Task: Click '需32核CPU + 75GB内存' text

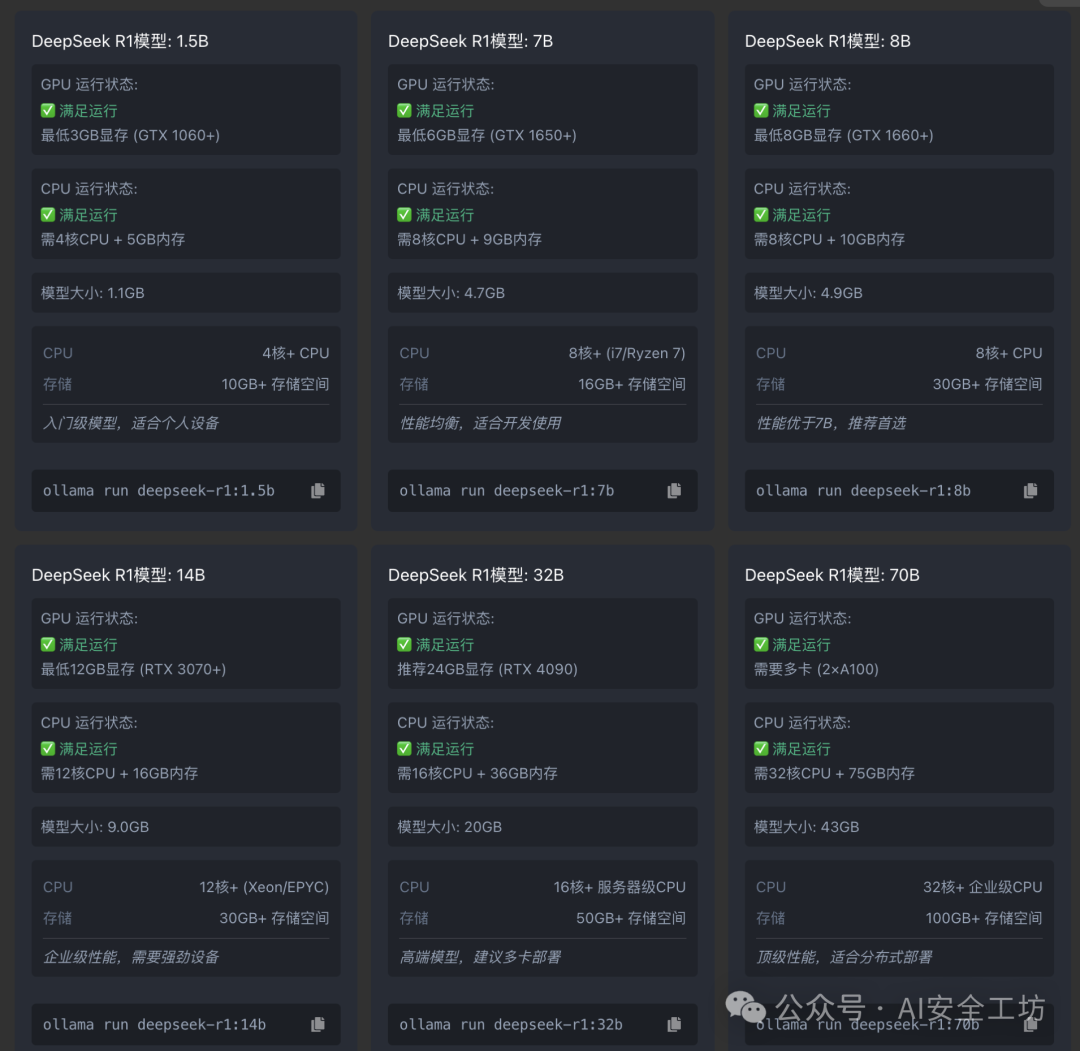Action: 834,773
